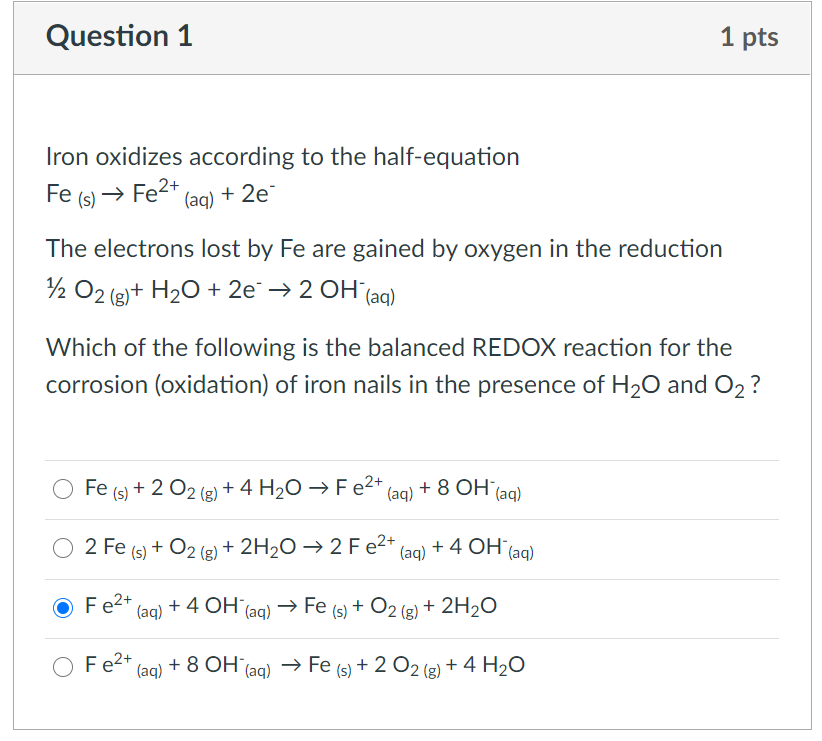Click the Question 1 heading text
The width and height of the screenshot is (822, 741).
[x=119, y=36]
